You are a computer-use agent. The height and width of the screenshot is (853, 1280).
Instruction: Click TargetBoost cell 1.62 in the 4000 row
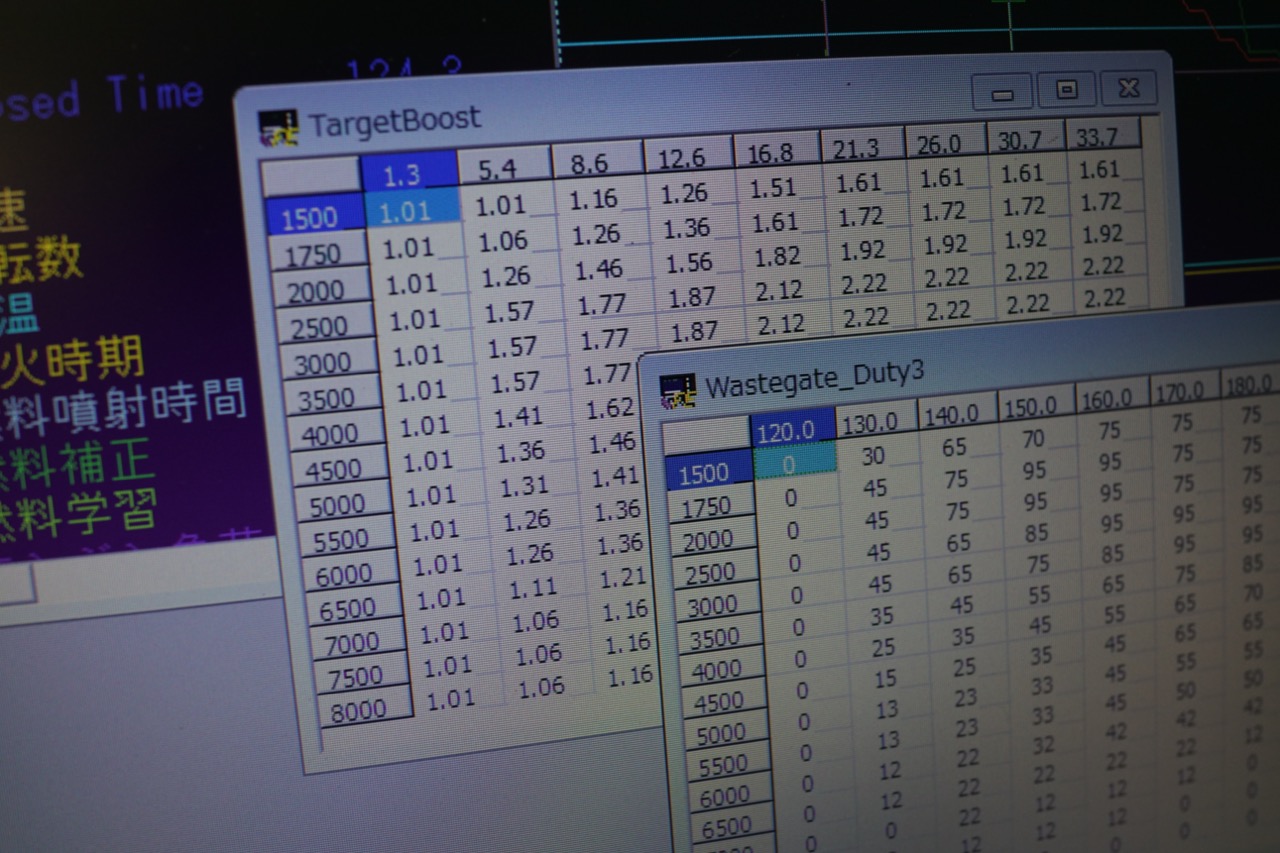click(612, 407)
